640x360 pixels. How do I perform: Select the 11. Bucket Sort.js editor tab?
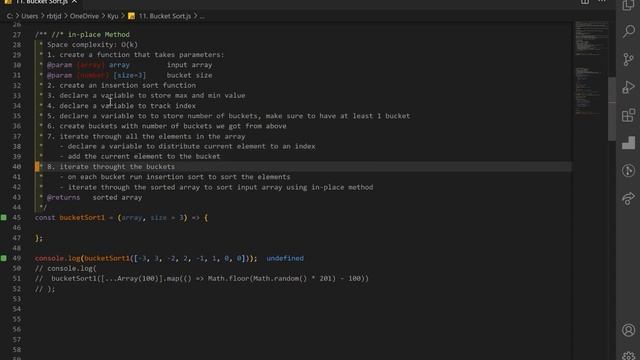(x=41, y=2)
